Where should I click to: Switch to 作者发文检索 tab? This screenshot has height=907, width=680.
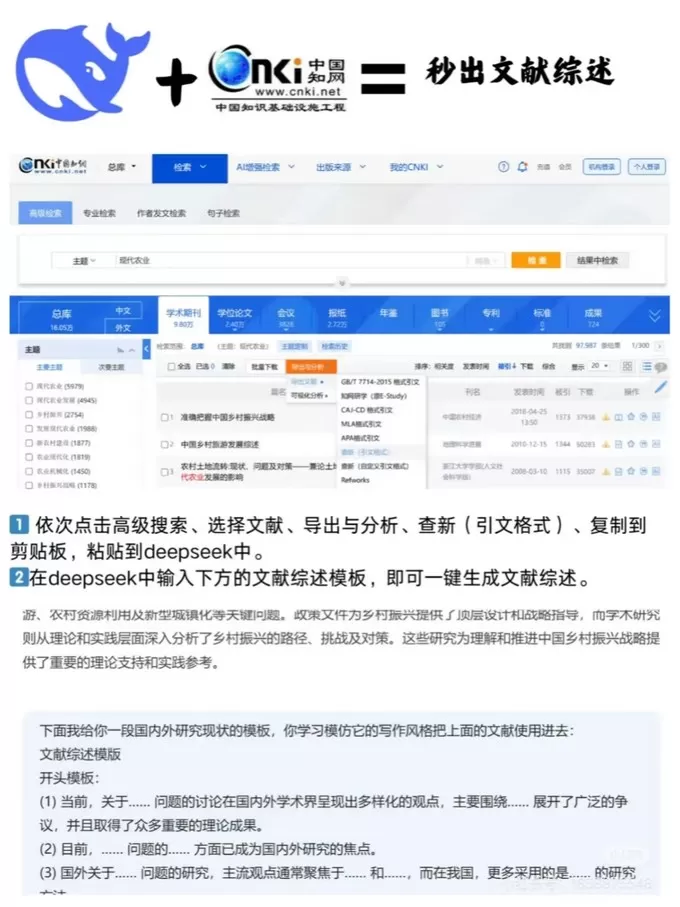pyautogui.click(x=161, y=213)
